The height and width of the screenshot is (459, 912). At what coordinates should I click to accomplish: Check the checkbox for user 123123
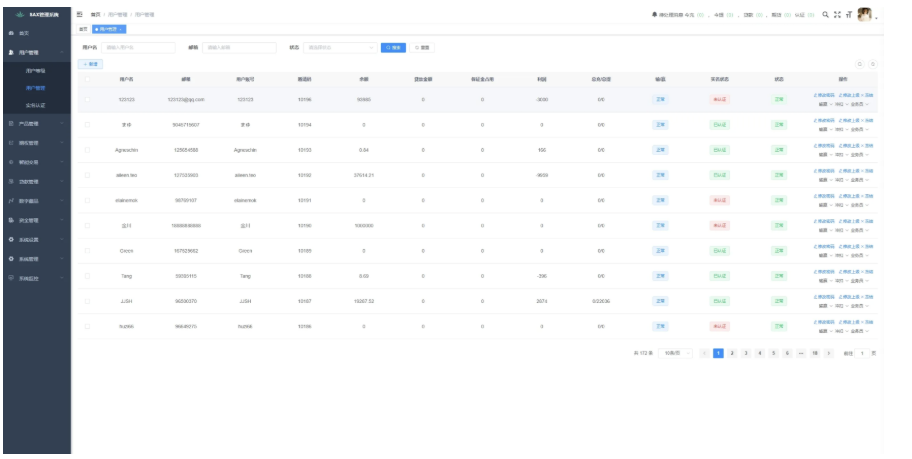(x=87, y=99)
